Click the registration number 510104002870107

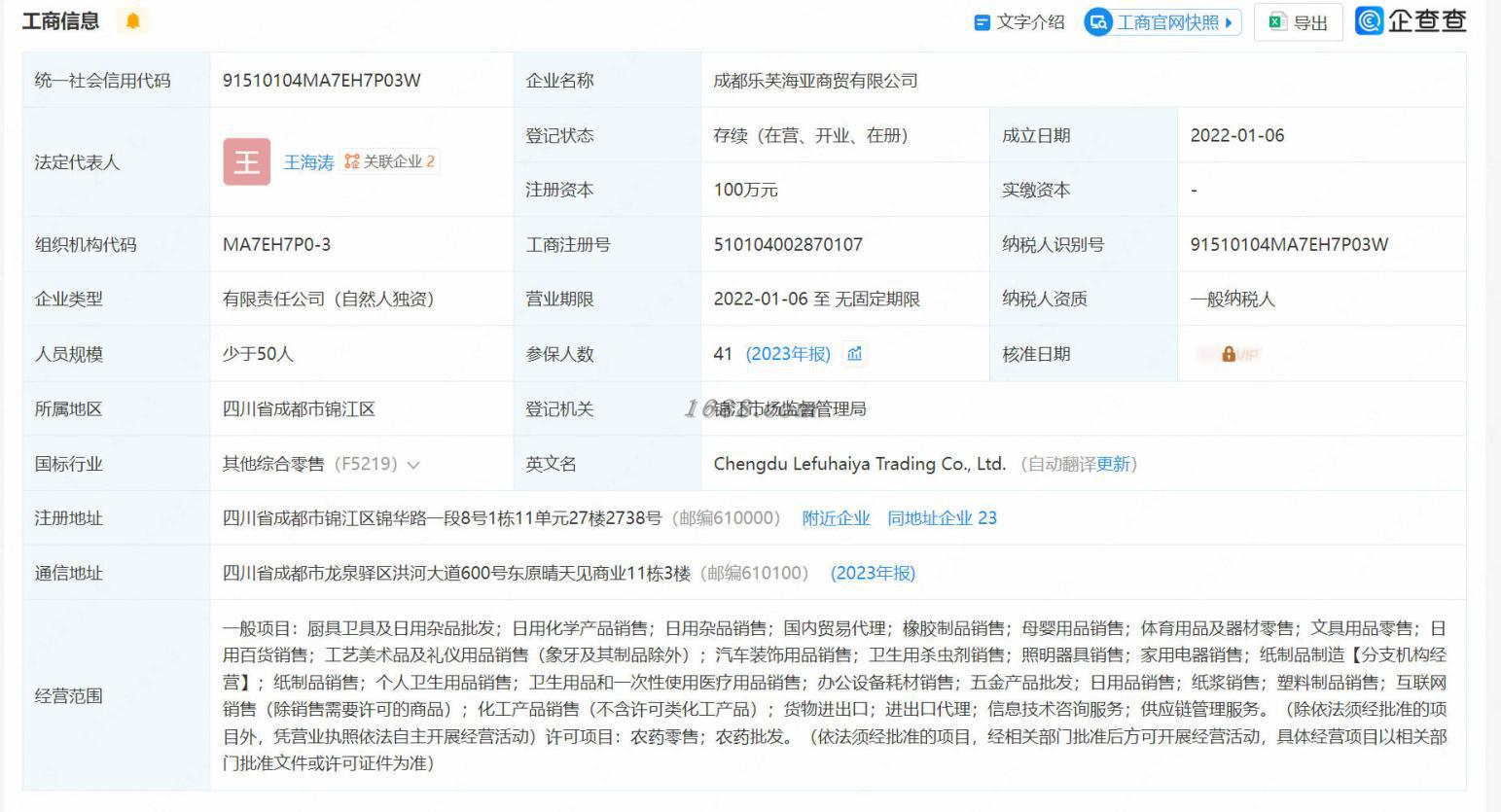[x=788, y=244]
